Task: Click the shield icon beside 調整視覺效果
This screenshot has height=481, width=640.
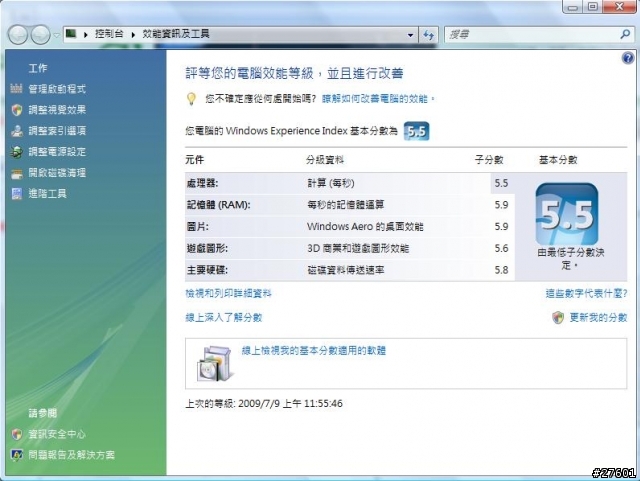Action: [16, 110]
